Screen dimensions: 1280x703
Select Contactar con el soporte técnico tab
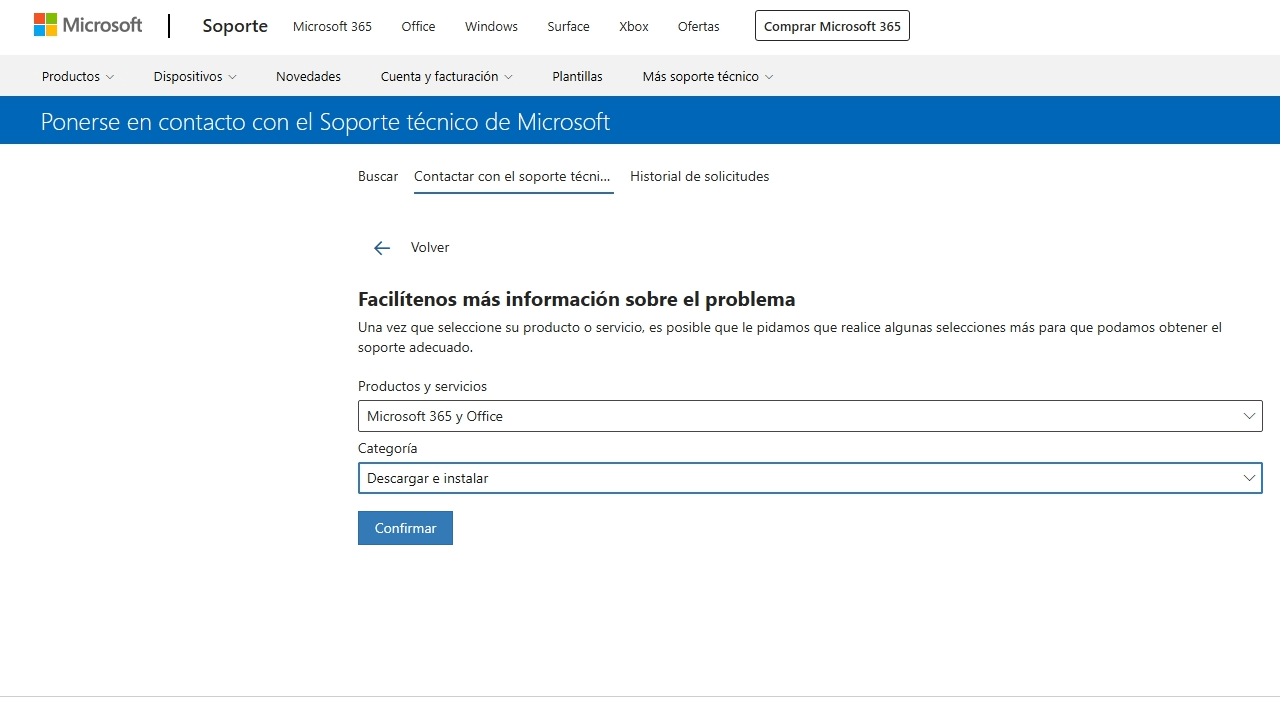click(x=513, y=176)
